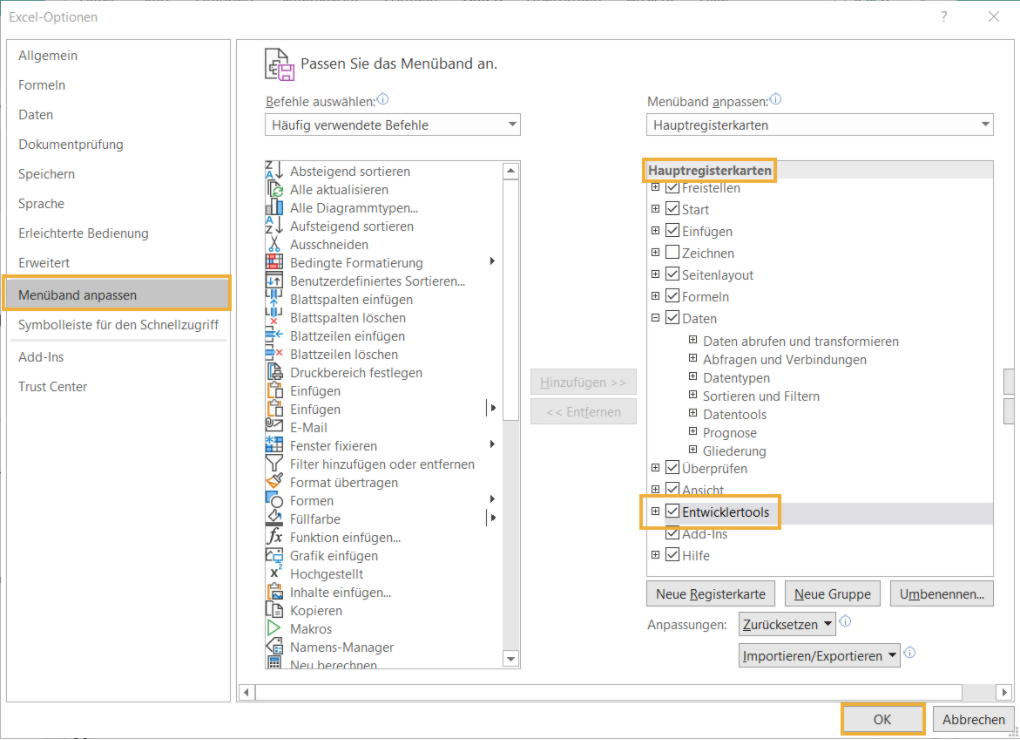Select Sortieren und Filtern group item

click(x=761, y=396)
